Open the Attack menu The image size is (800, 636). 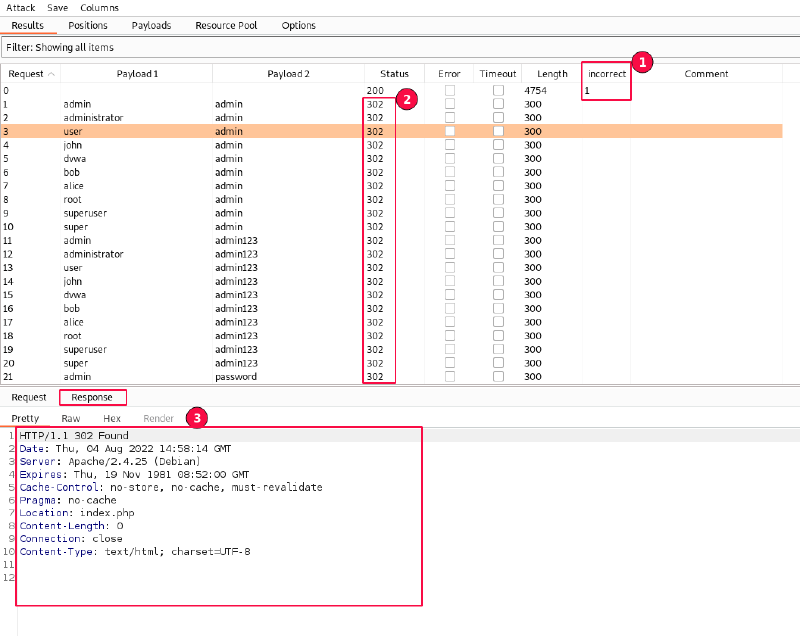point(21,7)
